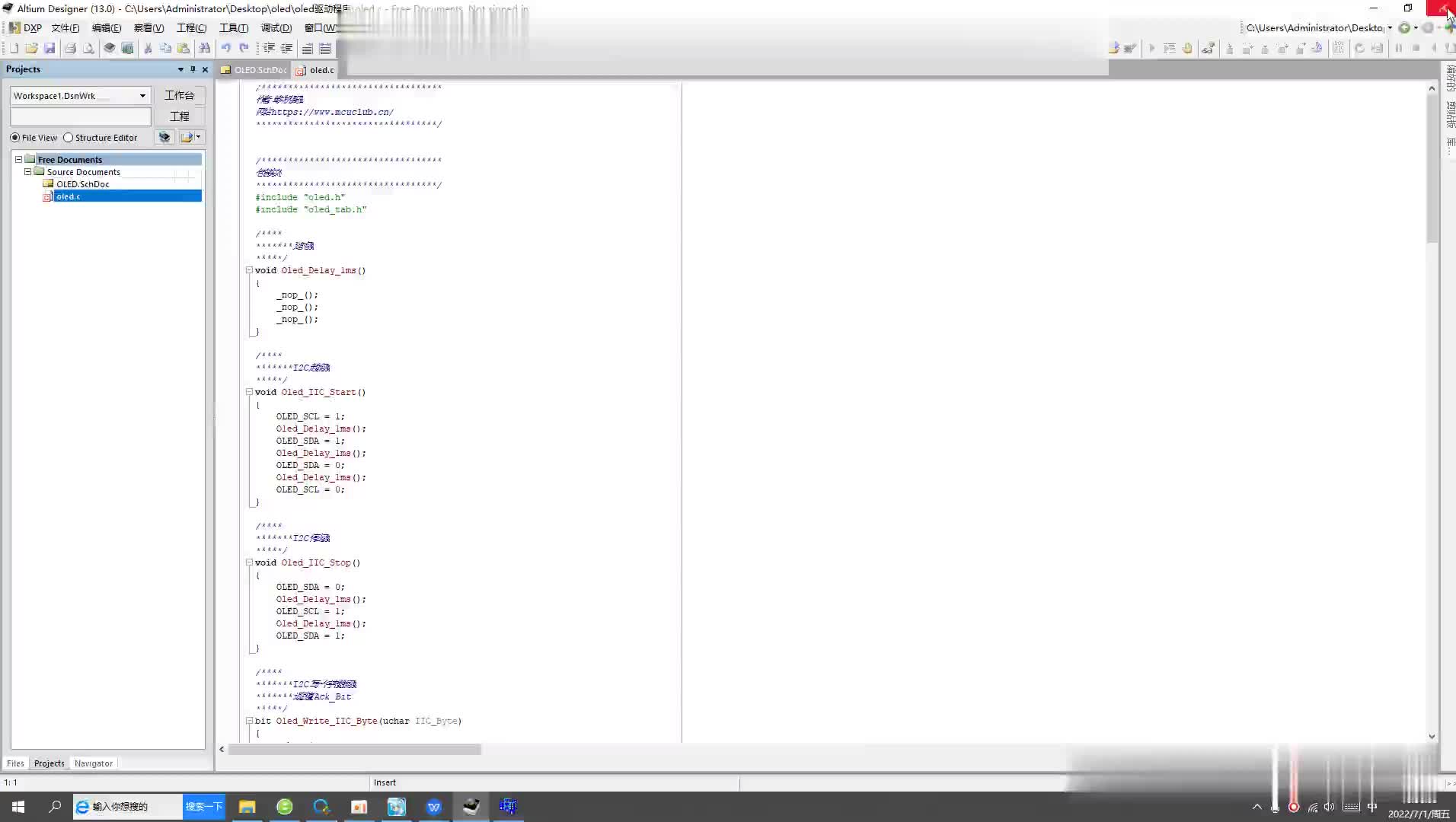
Task: Save the current file with floppy icon
Action: pos(49,48)
